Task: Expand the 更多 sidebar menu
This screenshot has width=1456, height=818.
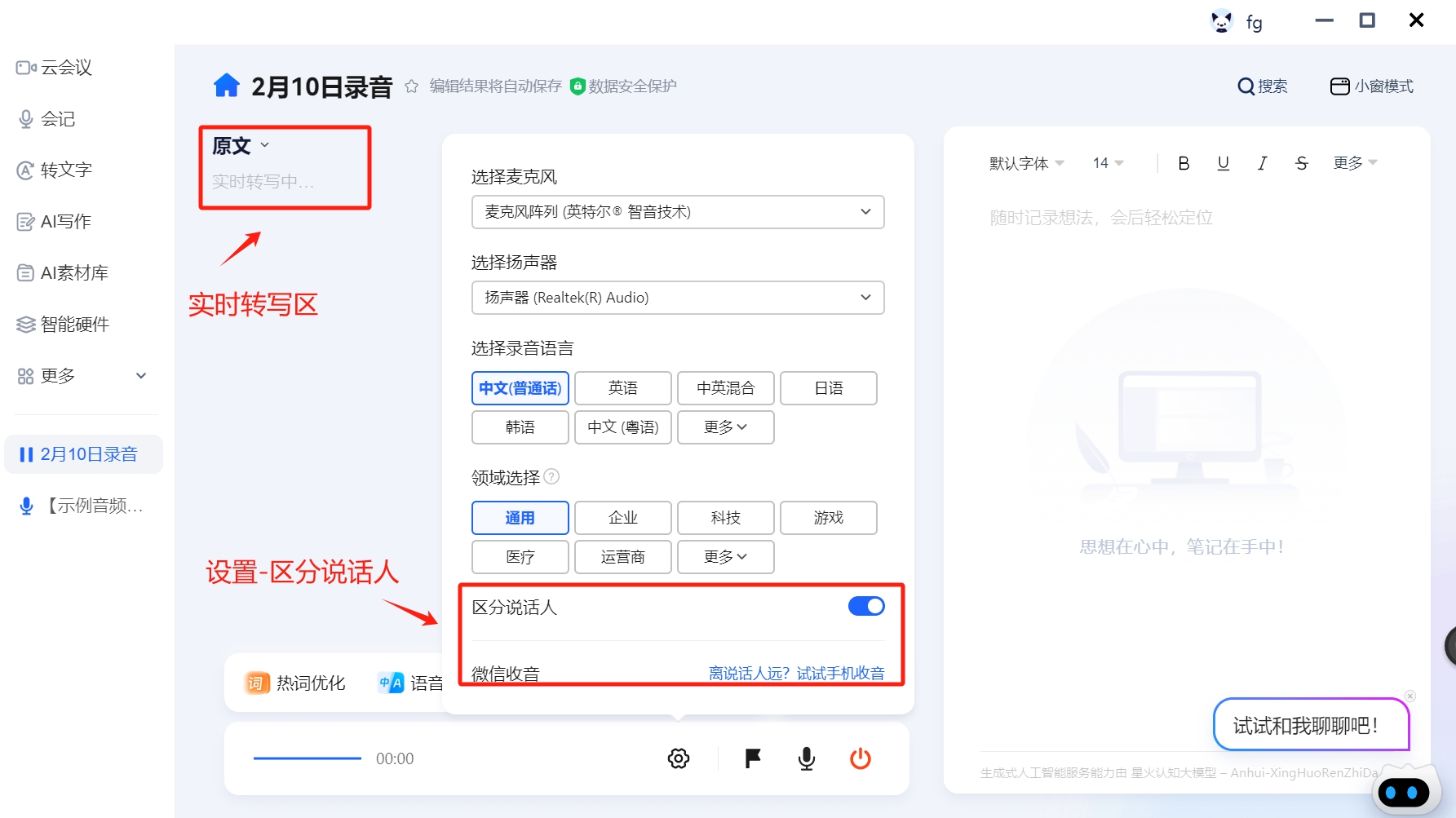Action: click(x=82, y=375)
